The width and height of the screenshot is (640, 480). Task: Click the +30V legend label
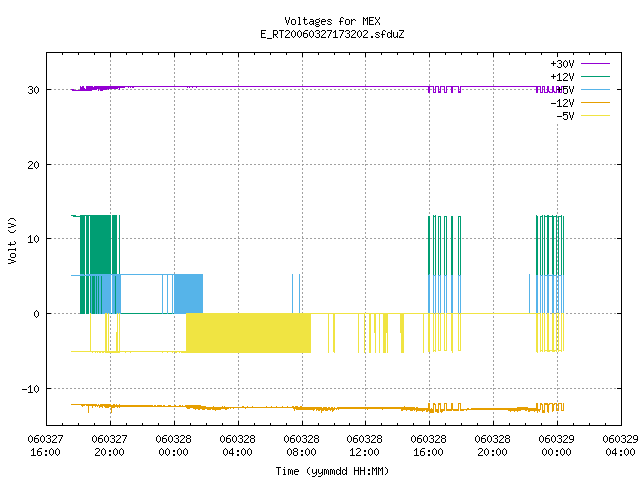(562, 64)
